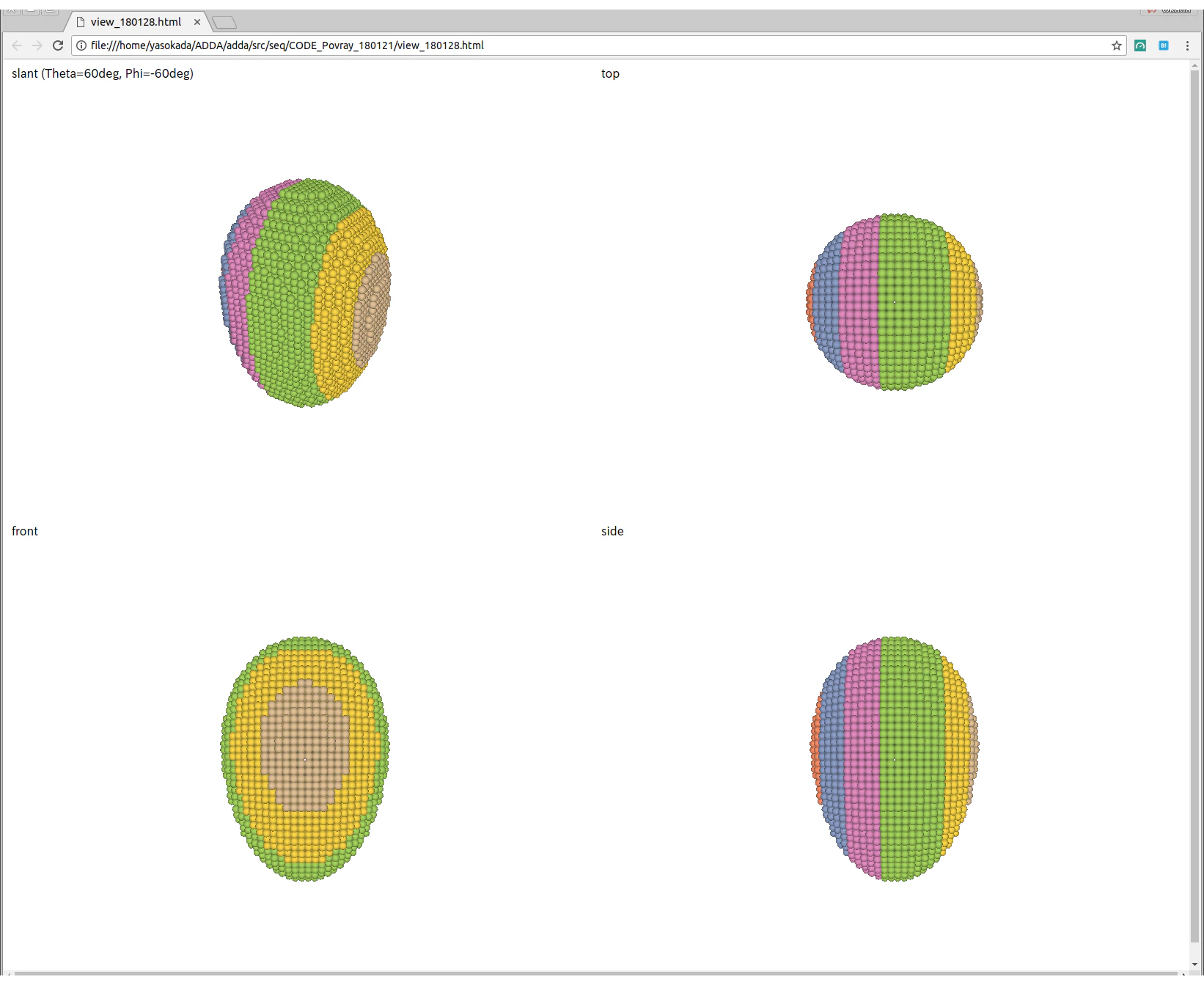Screen dimensions: 1204x985
Task: Open the blue extension icon in the toolbar
Action: [1164, 45]
